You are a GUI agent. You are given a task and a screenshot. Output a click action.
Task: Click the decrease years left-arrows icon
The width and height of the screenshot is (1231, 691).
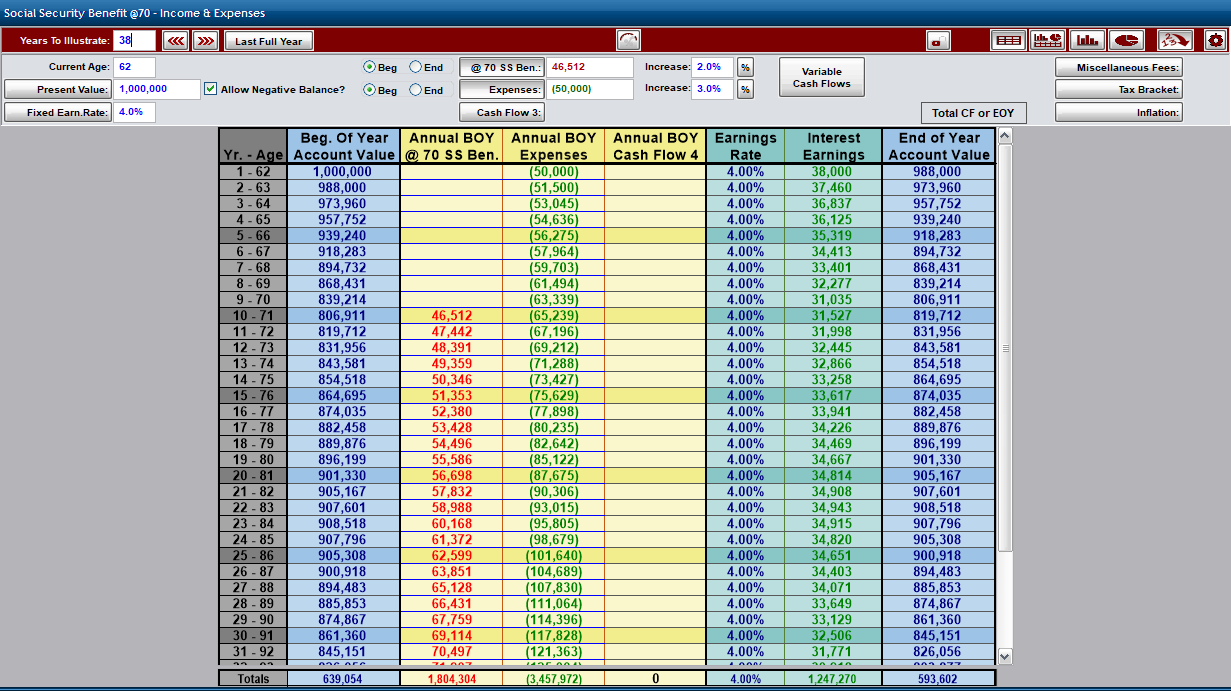176,41
